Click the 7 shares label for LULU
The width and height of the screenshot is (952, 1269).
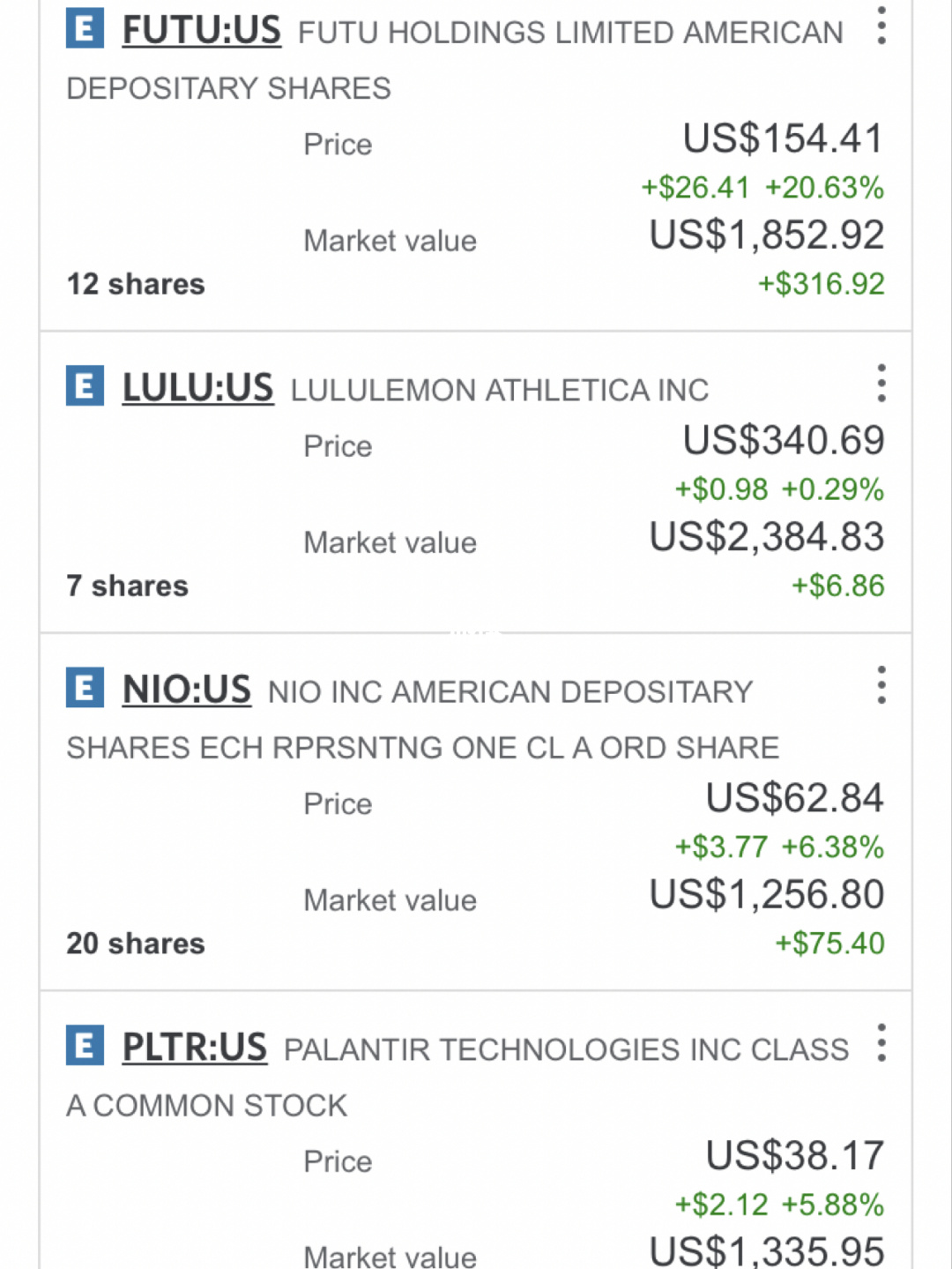[x=128, y=586]
